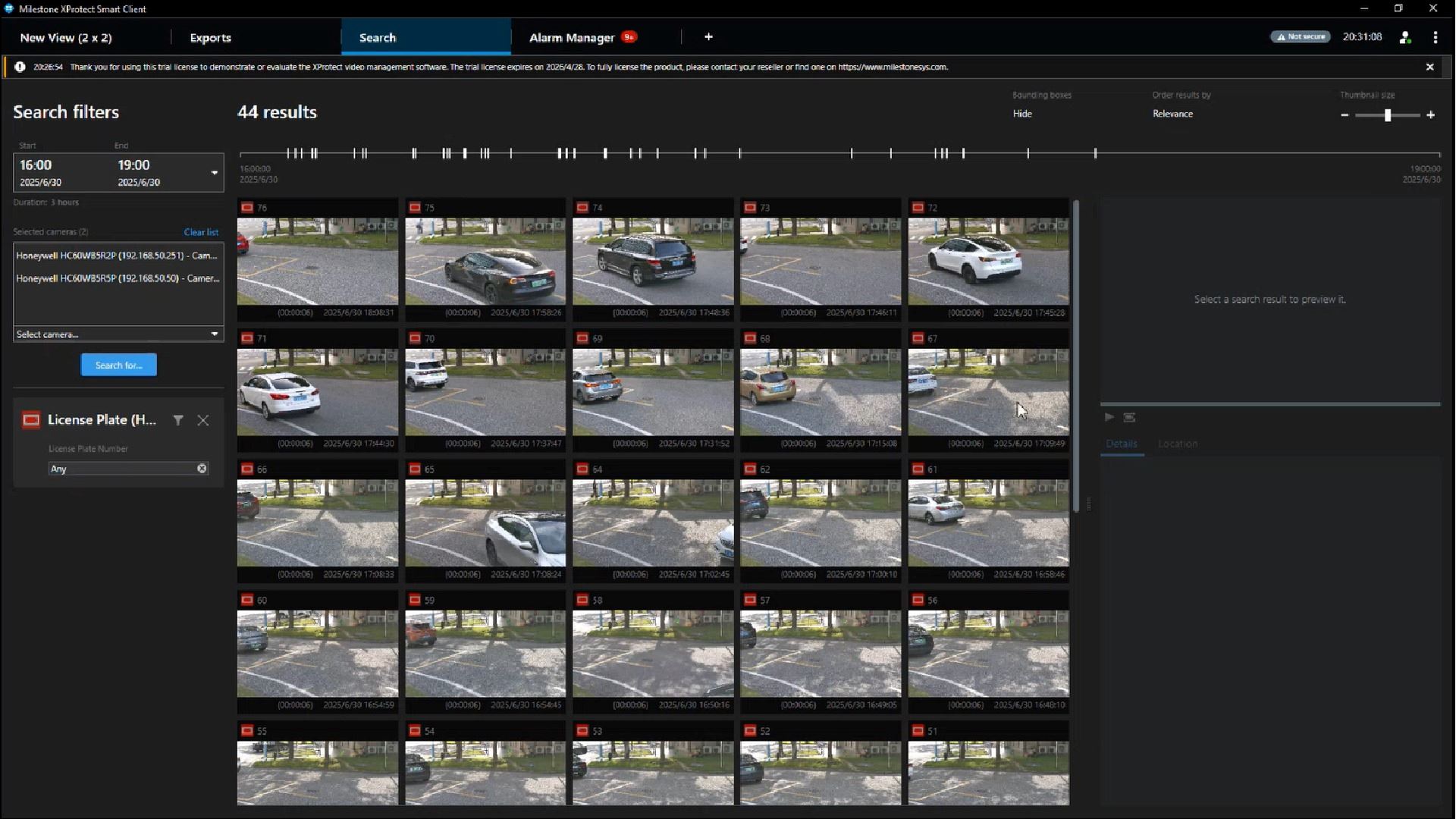Screen dimensions: 1456x819
Task: Select search result thumbnail 68
Action: pyautogui.click(x=821, y=392)
